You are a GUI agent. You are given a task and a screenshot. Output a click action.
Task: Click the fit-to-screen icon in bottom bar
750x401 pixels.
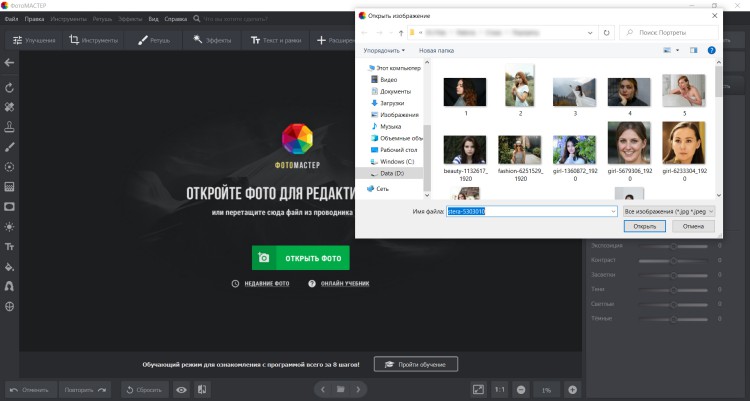[x=478, y=389]
